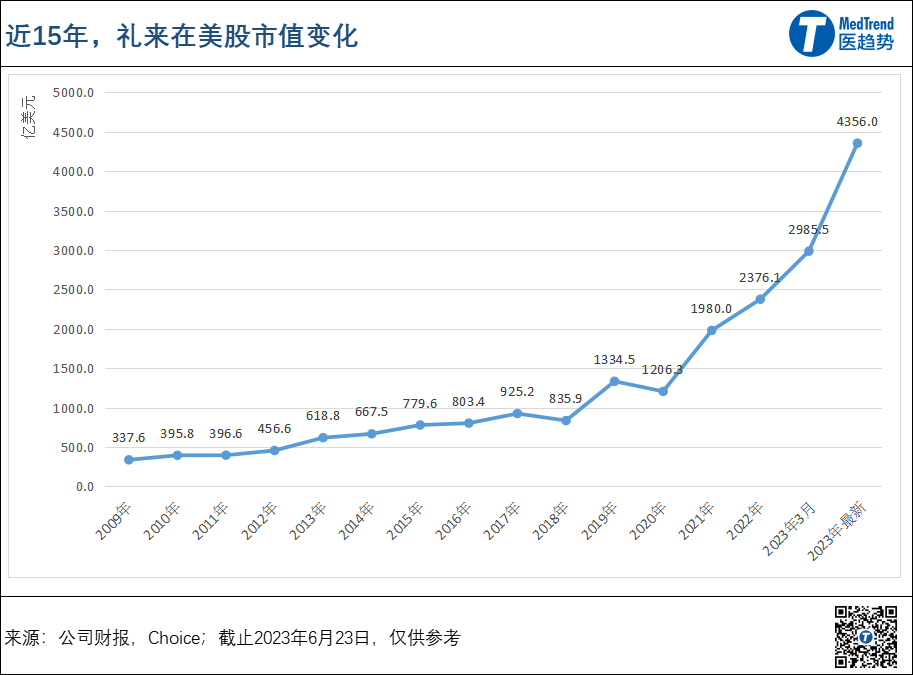Select the 2017年 data point on the line

pos(517,414)
